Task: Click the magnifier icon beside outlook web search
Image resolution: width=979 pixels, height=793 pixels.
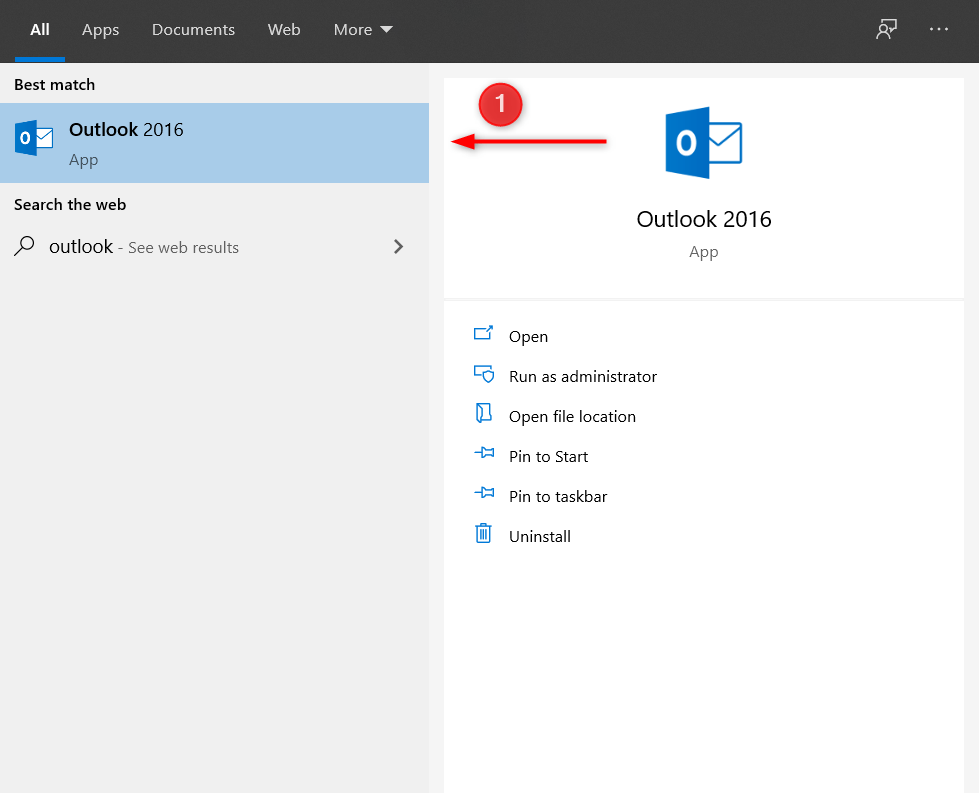Action: (24, 246)
